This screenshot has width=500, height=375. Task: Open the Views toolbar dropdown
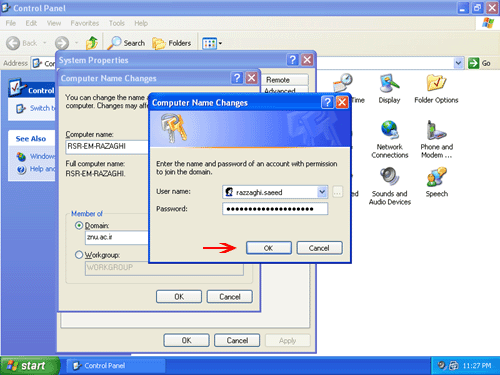pos(212,43)
